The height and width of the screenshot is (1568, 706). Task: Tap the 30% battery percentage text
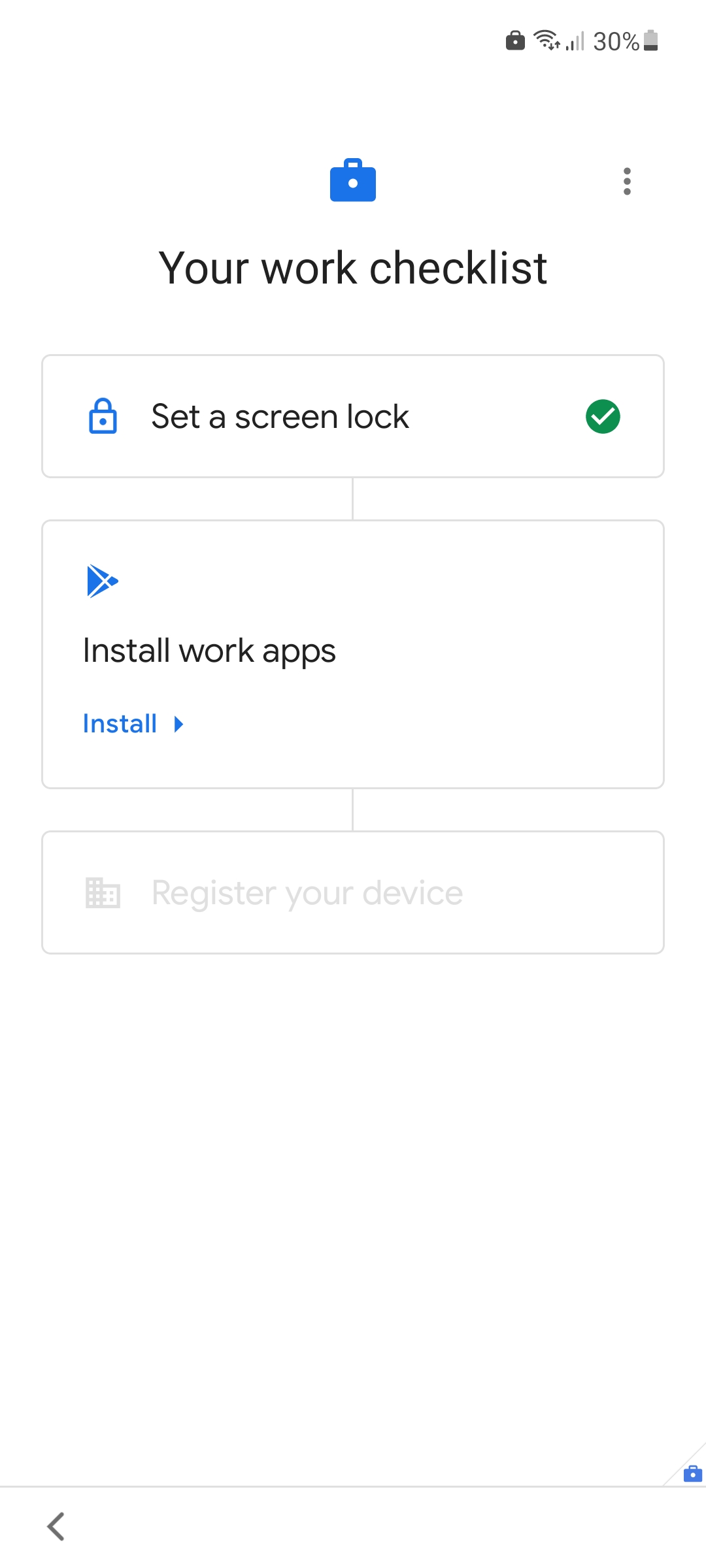coord(616,41)
